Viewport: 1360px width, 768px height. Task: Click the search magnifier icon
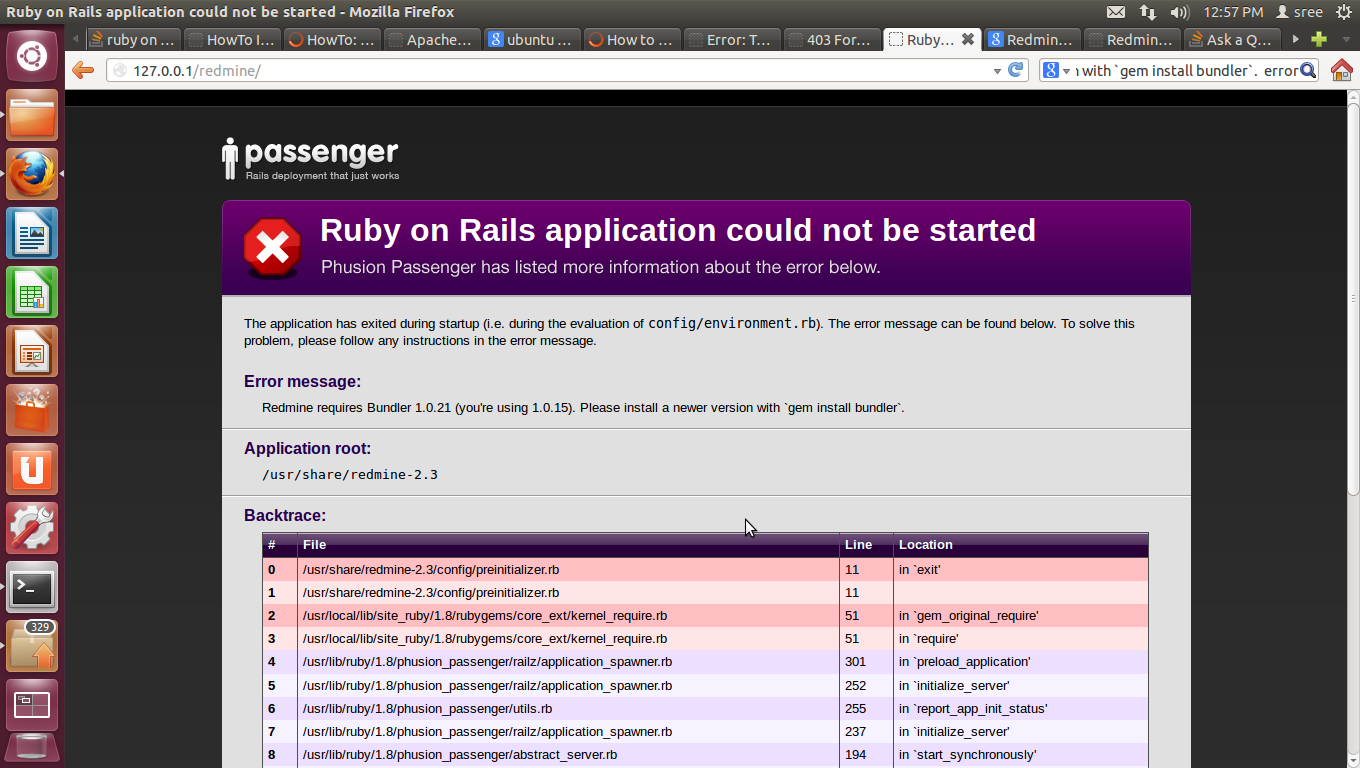click(x=1309, y=70)
